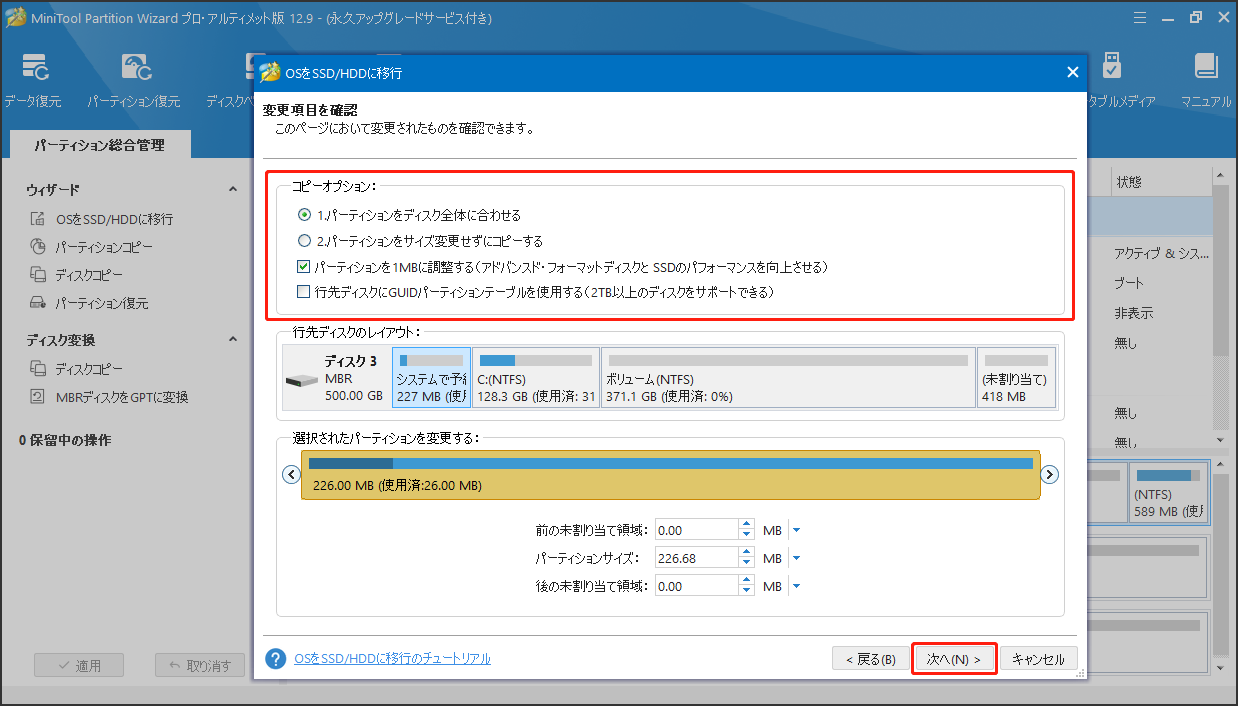The height and width of the screenshot is (706, 1238).
Task: Click the 0 保留中の操作 label
Action: [65, 440]
